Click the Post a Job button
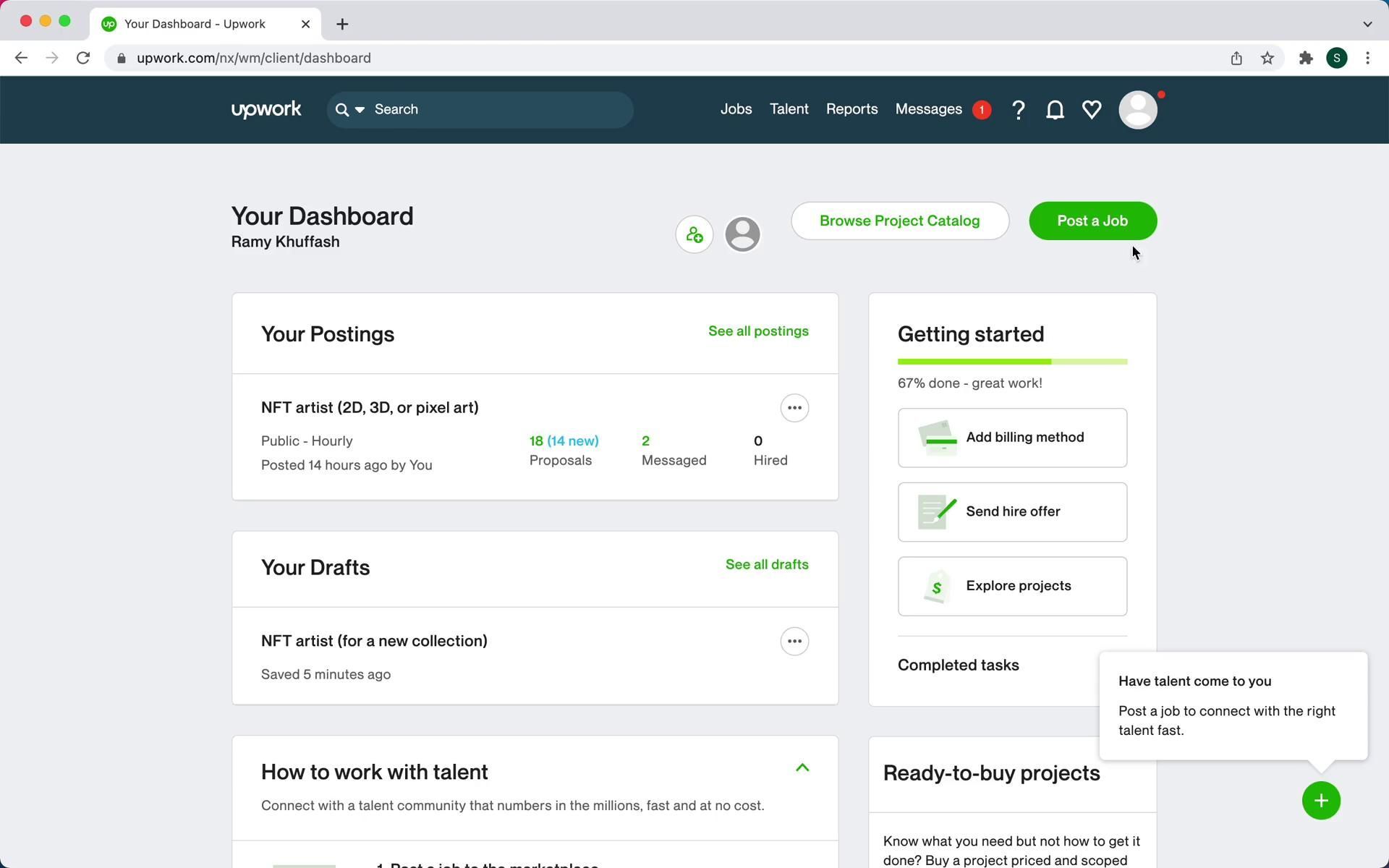The image size is (1389, 868). (x=1092, y=221)
